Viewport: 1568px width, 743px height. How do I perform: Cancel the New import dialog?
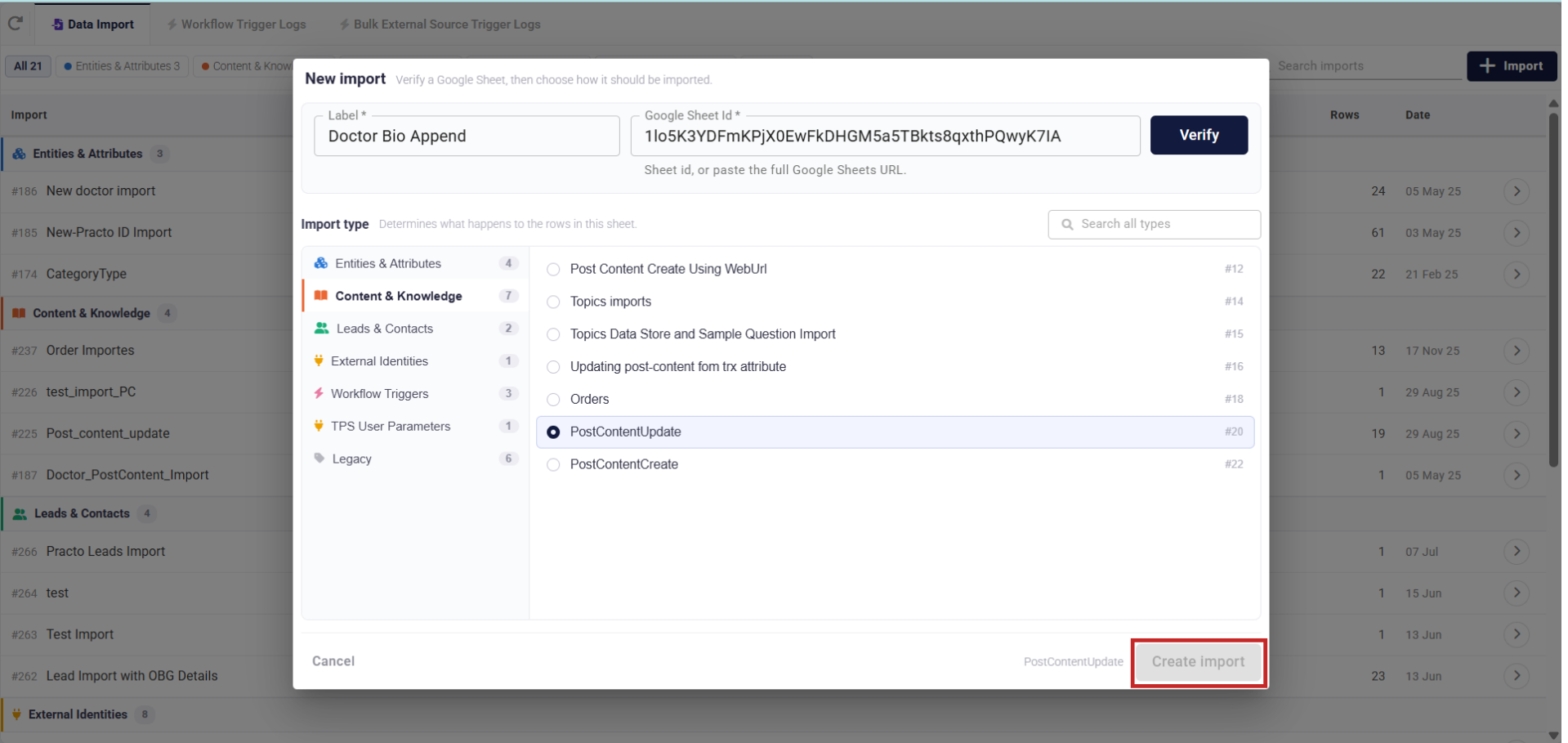click(x=333, y=661)
